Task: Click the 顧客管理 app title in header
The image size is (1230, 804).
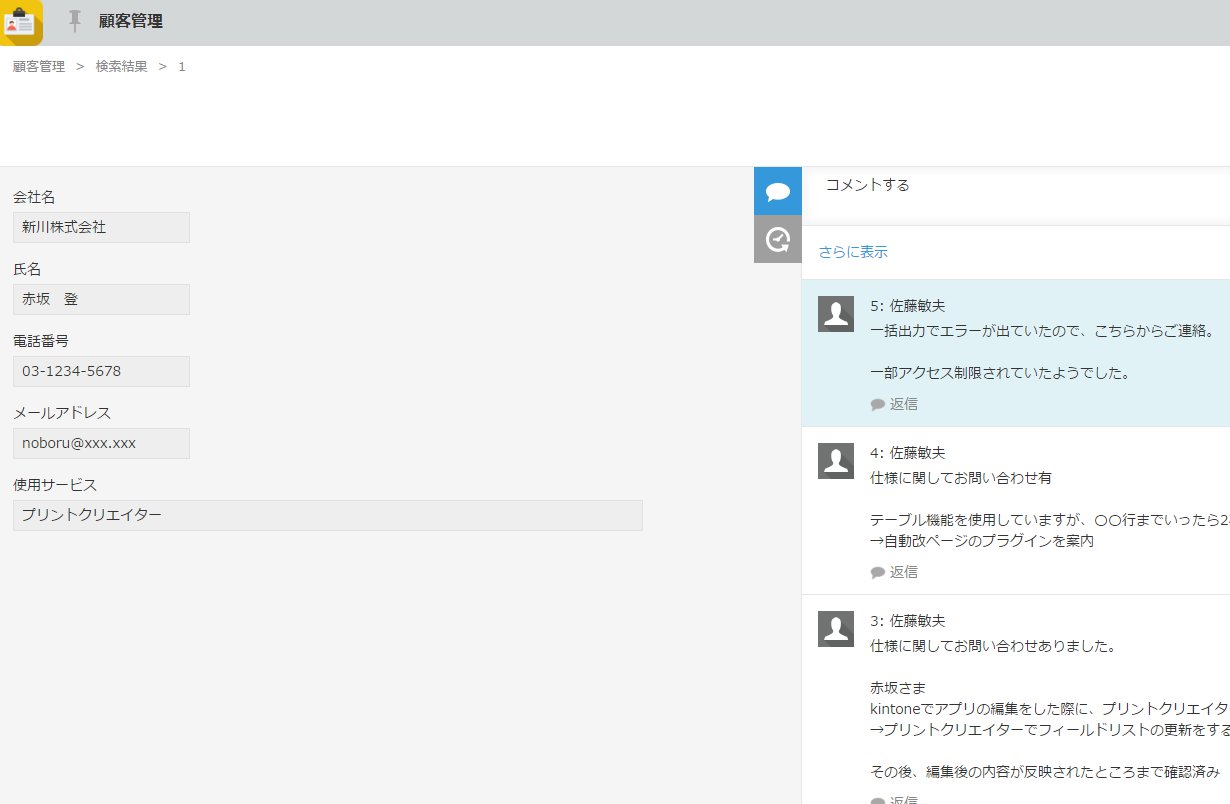Action: [x=131, y=21]
